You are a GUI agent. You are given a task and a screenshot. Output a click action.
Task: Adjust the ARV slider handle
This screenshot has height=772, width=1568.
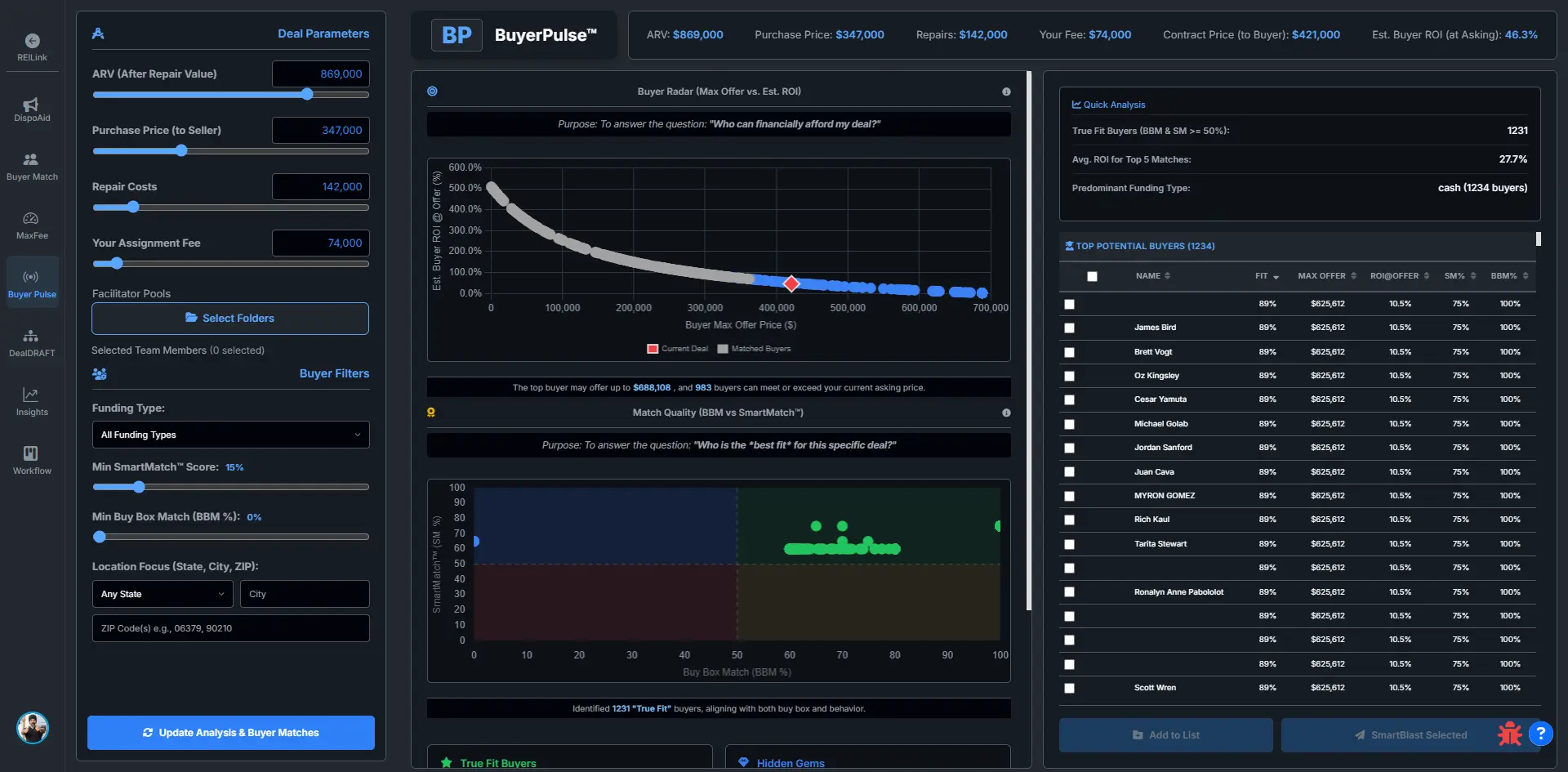click(307, 95)
